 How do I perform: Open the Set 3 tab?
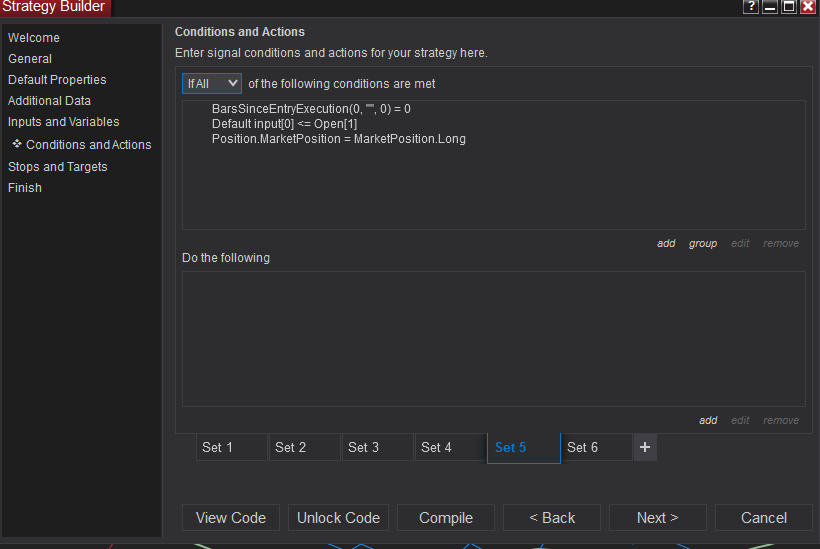pyautogui.click(x=378, y=447)
